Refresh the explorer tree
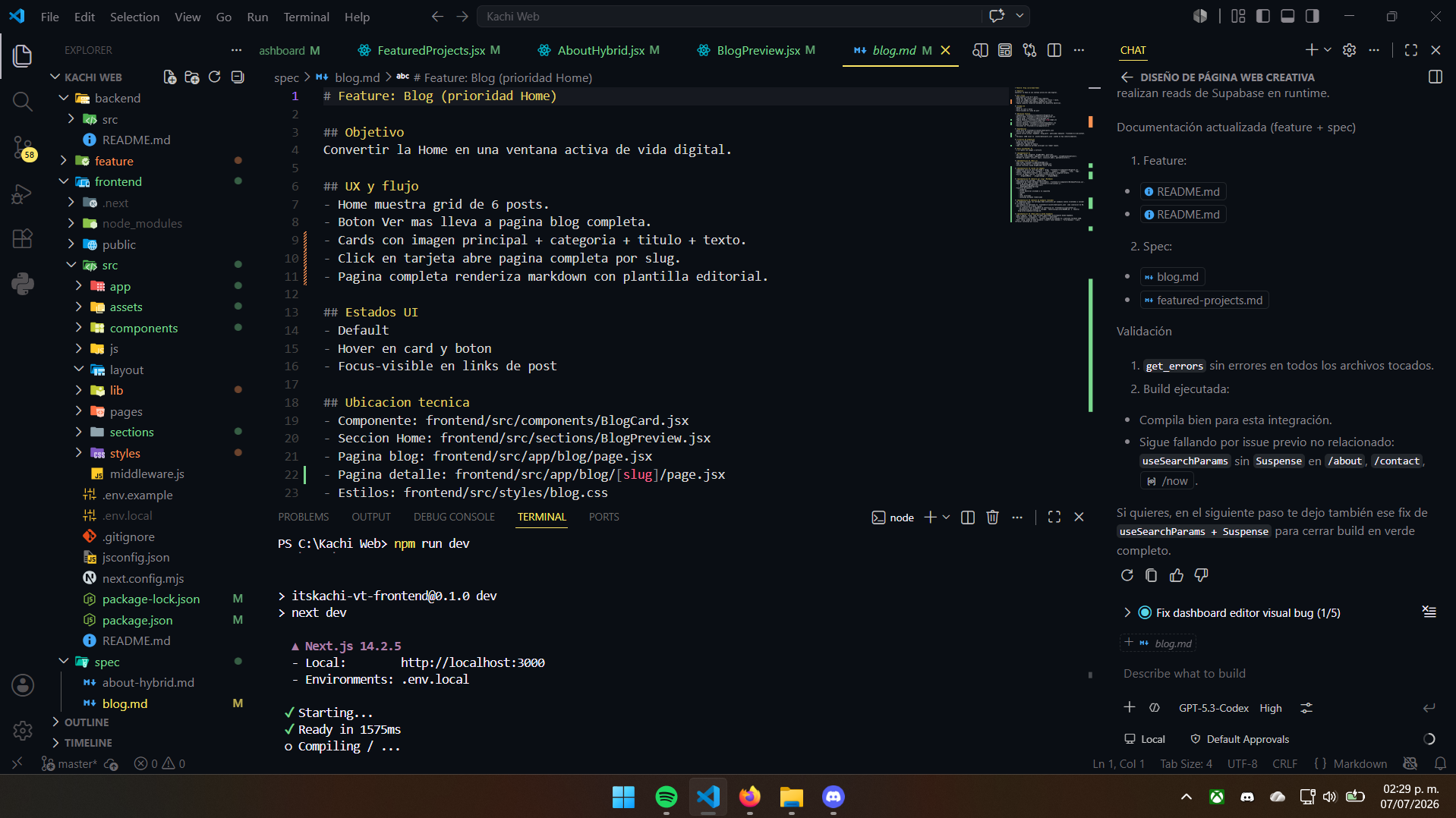 (x=215, y=77)
